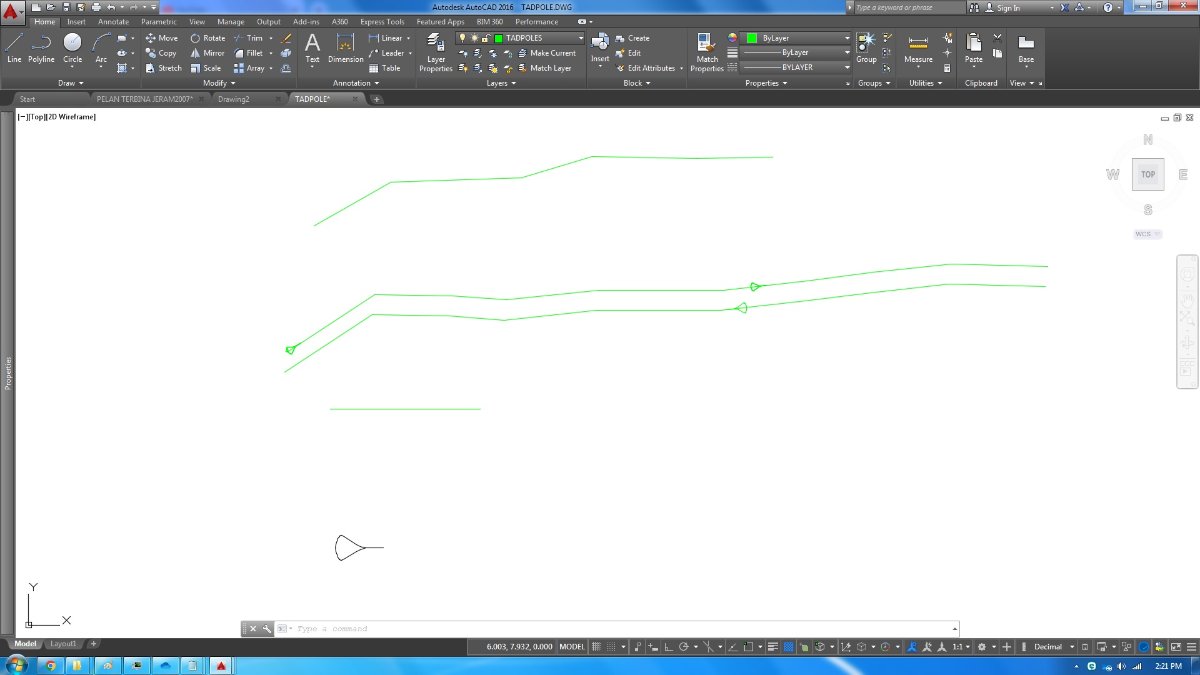Select the Polyline tool
Screen dimensions: 1200x675
click(x=41, y=47)
